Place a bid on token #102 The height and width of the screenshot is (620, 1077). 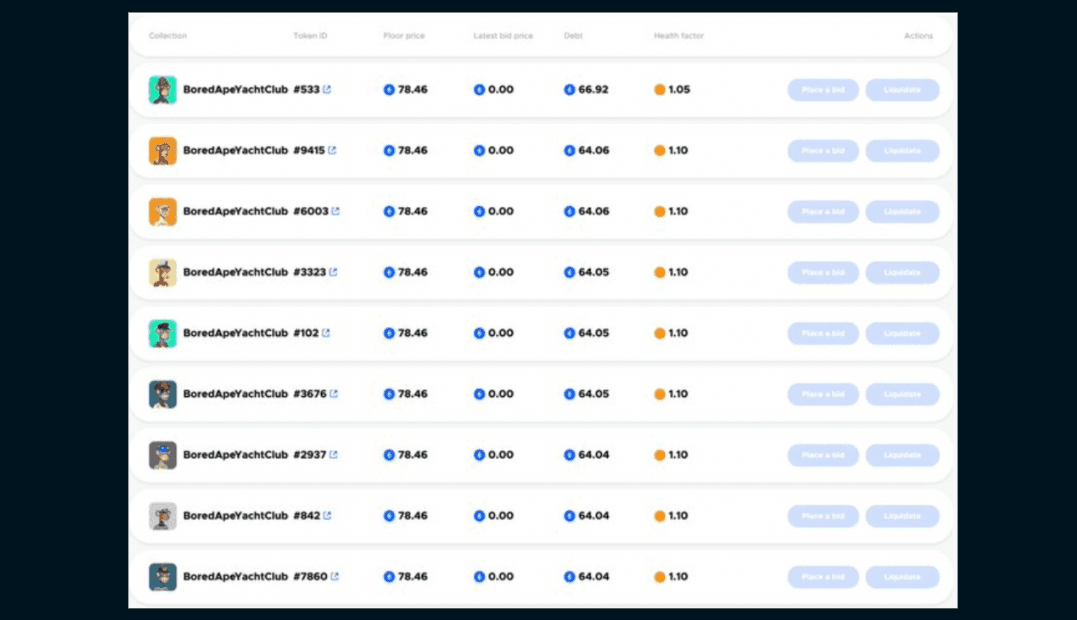point(823,334)
